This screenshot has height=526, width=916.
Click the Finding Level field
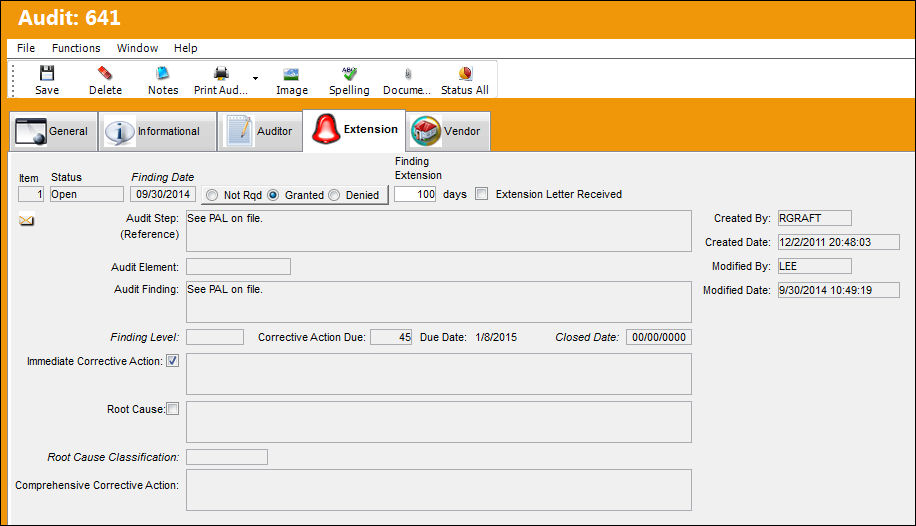[215, 337]
